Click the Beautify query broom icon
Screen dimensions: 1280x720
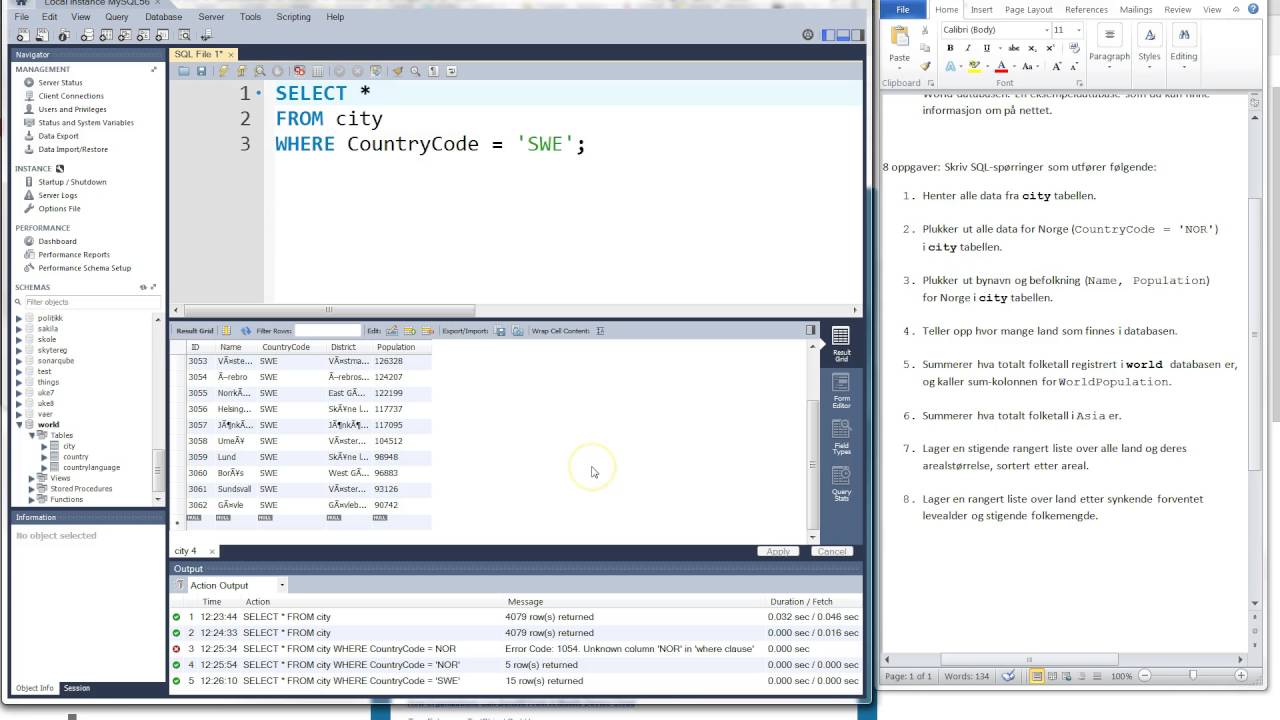[x=397, y=71]
